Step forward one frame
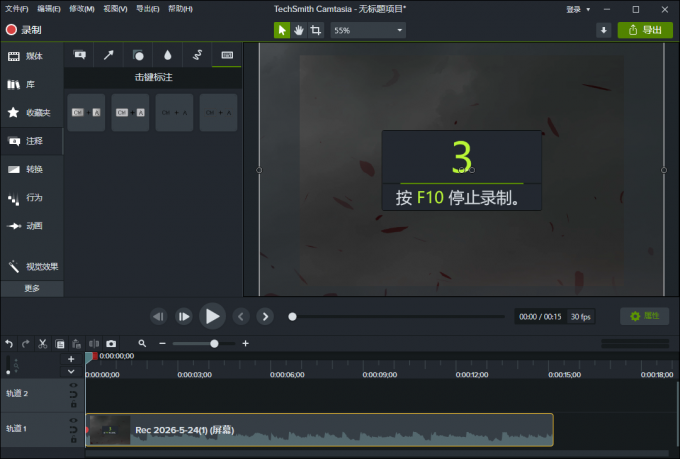This screenshot has width=680, height=459. (184, 317)
